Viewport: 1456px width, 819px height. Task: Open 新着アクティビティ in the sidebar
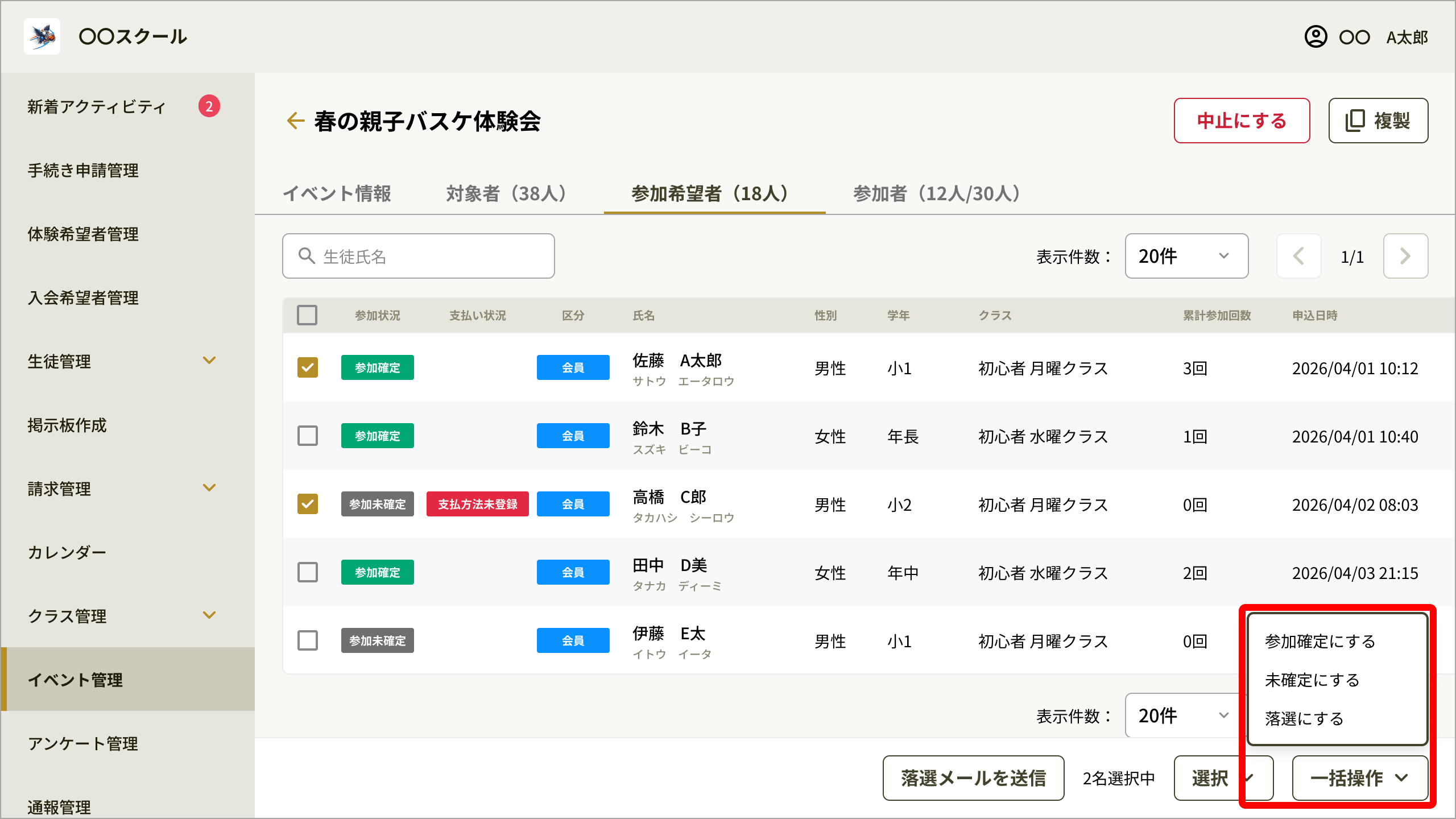click(x=97, y=107)
